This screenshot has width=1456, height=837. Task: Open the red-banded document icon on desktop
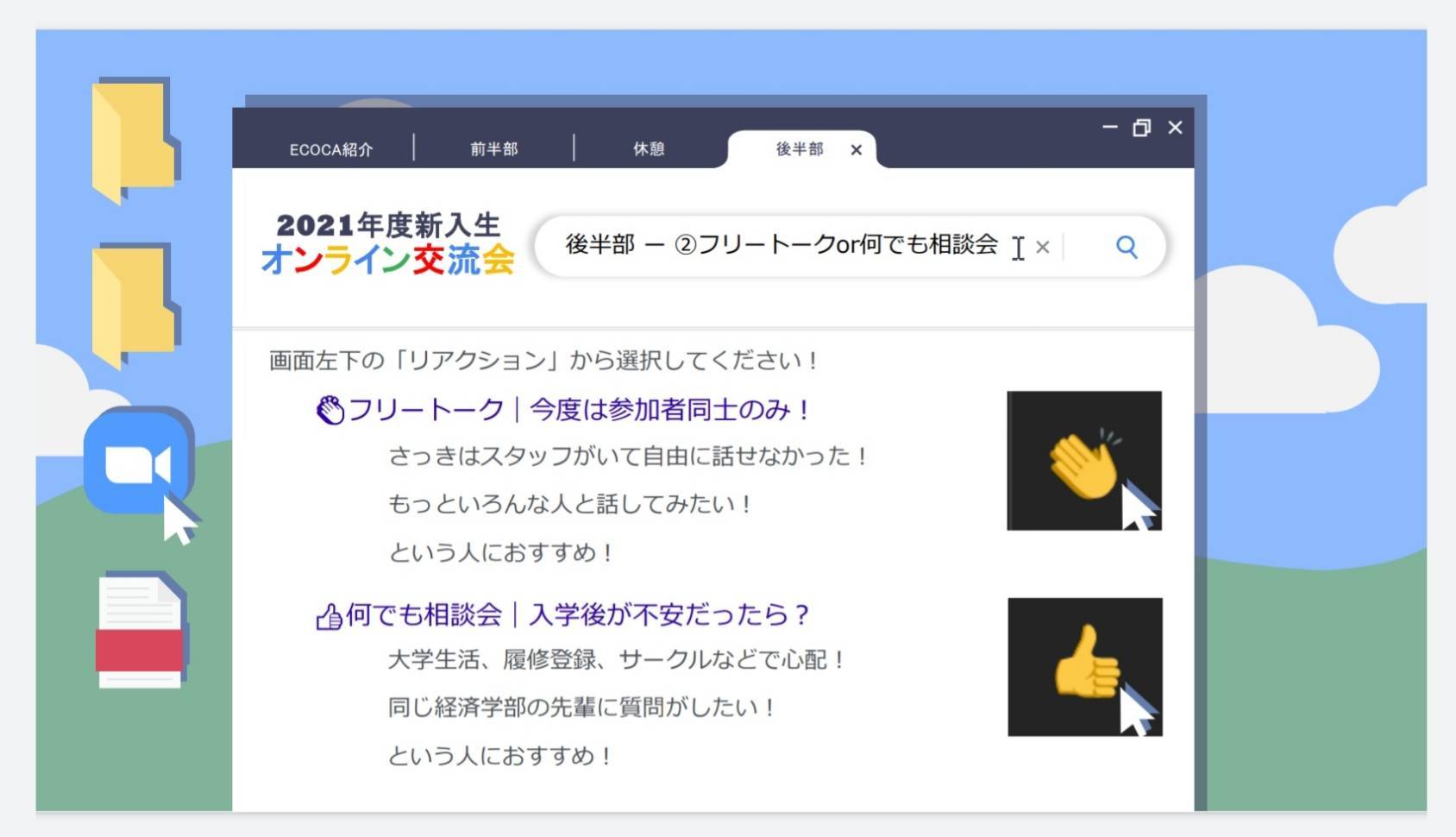click(141, 634)
